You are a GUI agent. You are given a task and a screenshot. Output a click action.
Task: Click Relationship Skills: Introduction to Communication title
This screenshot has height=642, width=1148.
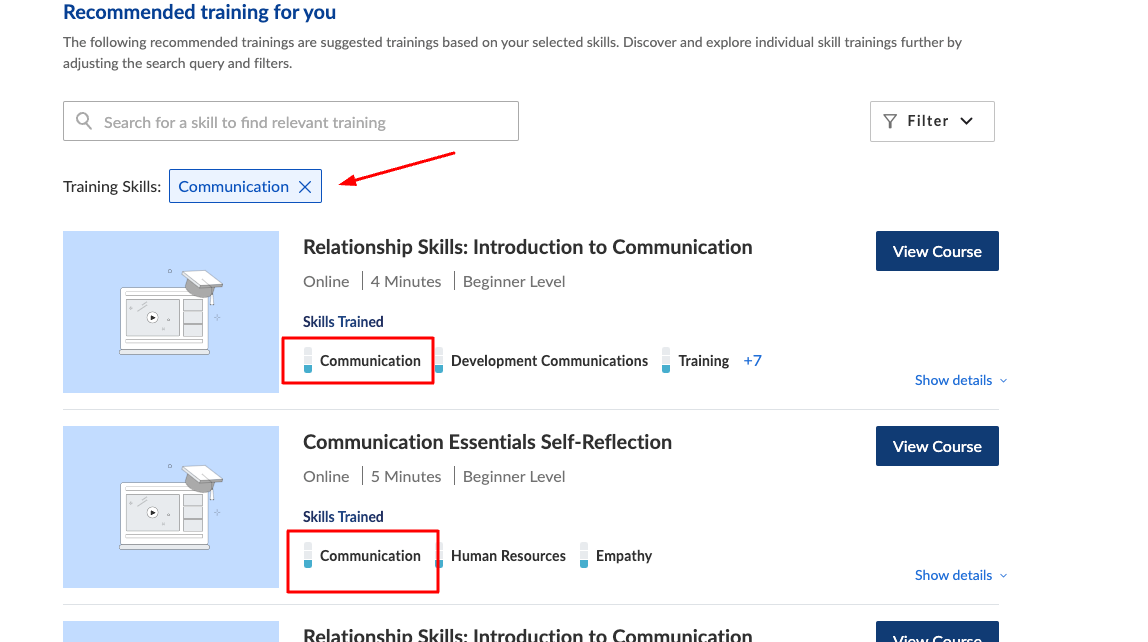(x=527, y=248)
